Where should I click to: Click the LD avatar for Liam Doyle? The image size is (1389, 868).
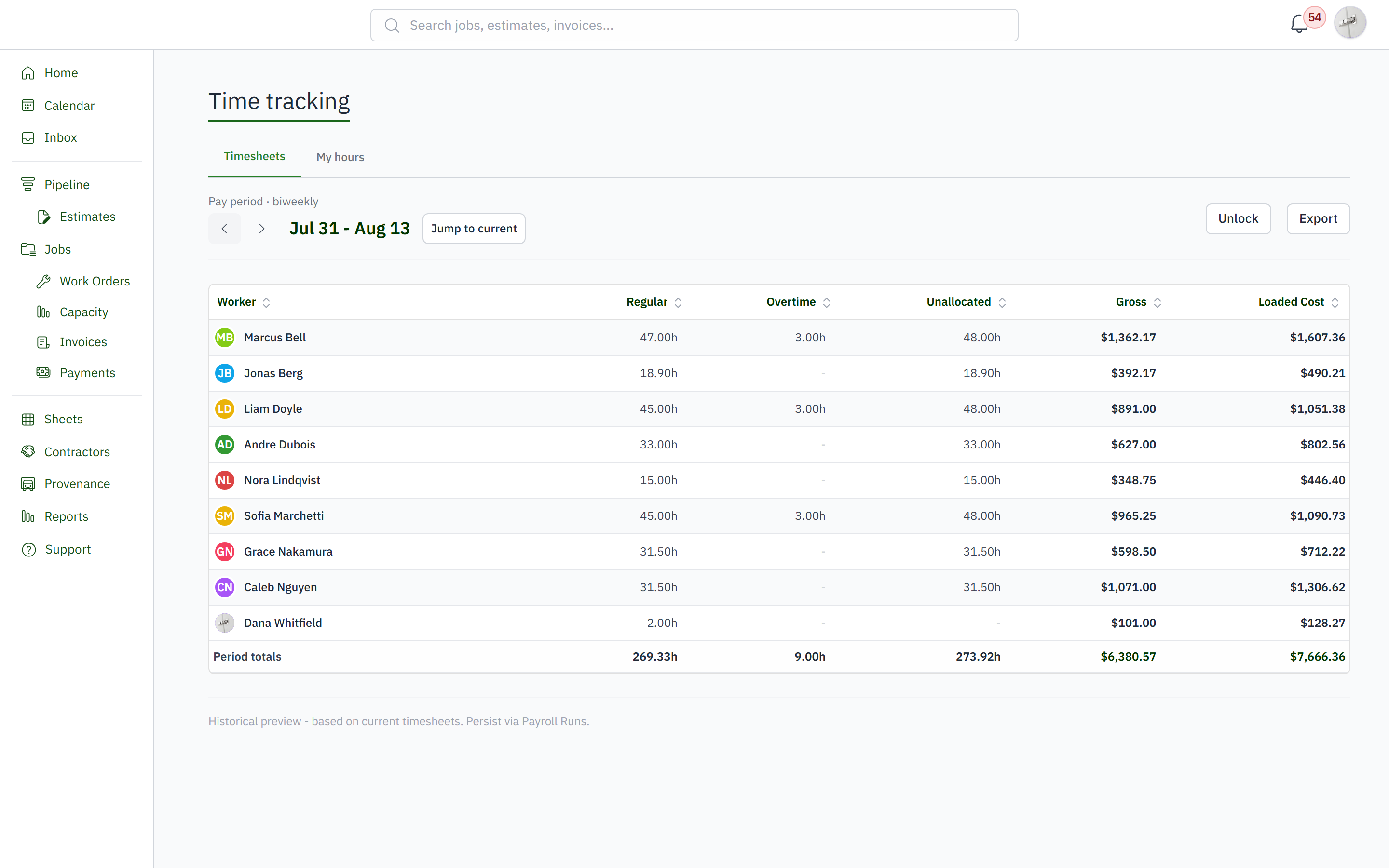point(224,409)
